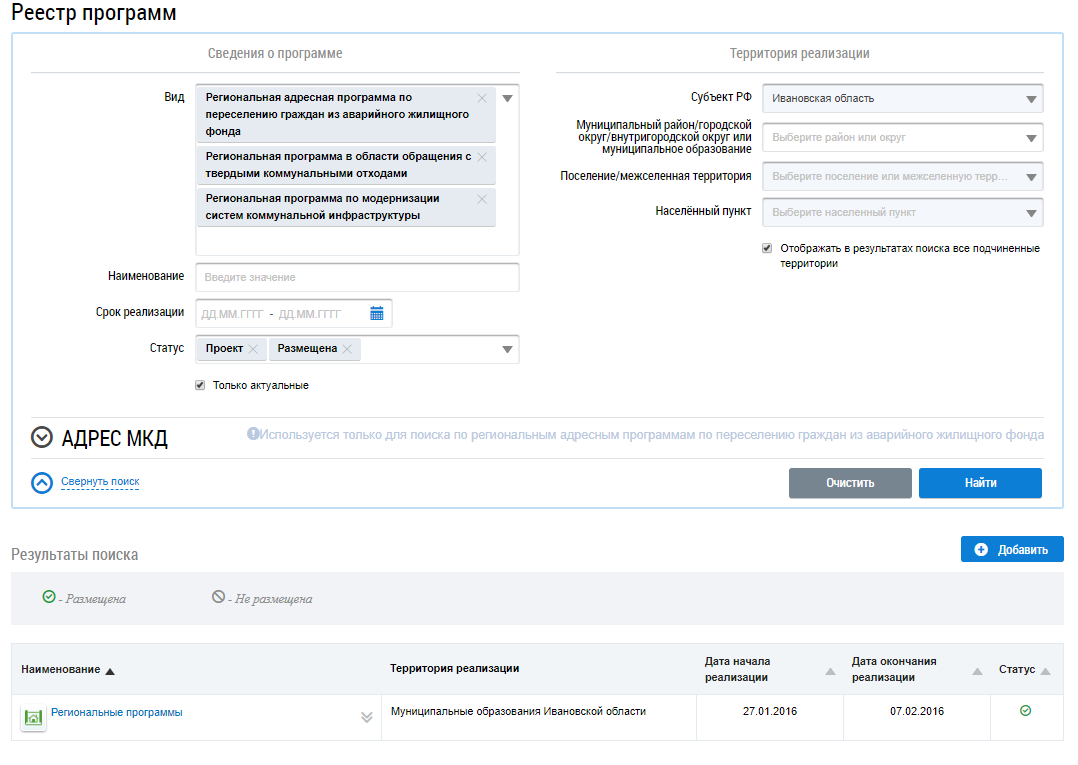This screenshot has width=1078, height=765.
Task: Uncheck the show all subordinate territories checkbox
Action: point(767,248)
